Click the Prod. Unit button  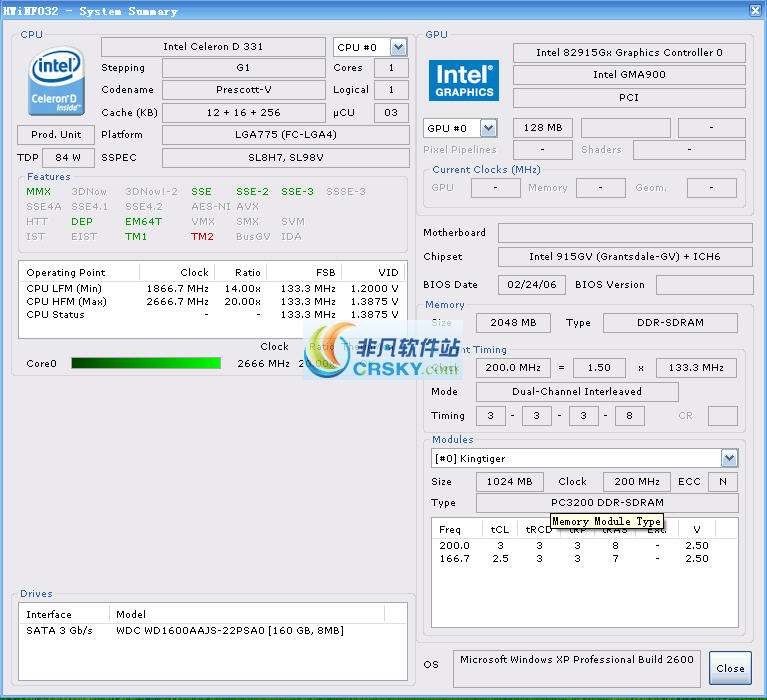click(56, 135)
